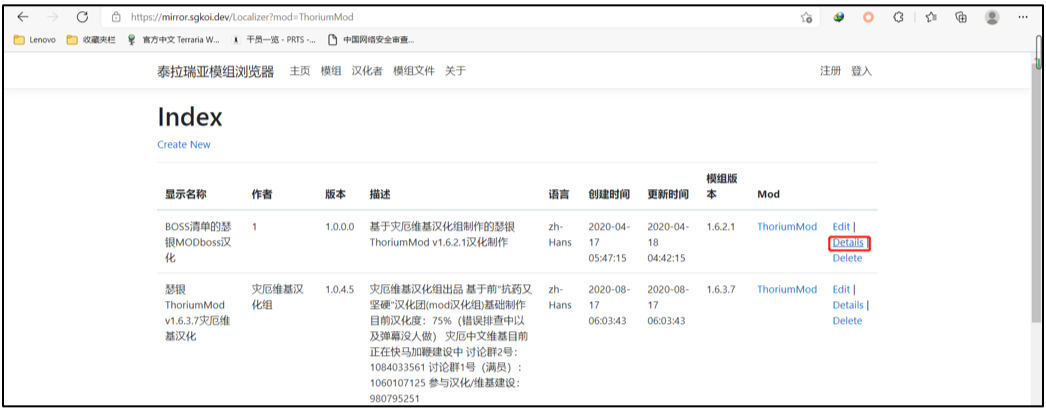Click the 描述 column header
Image resolution: width=1046 pixels, height=411 pixels.
tap(380, 195)
